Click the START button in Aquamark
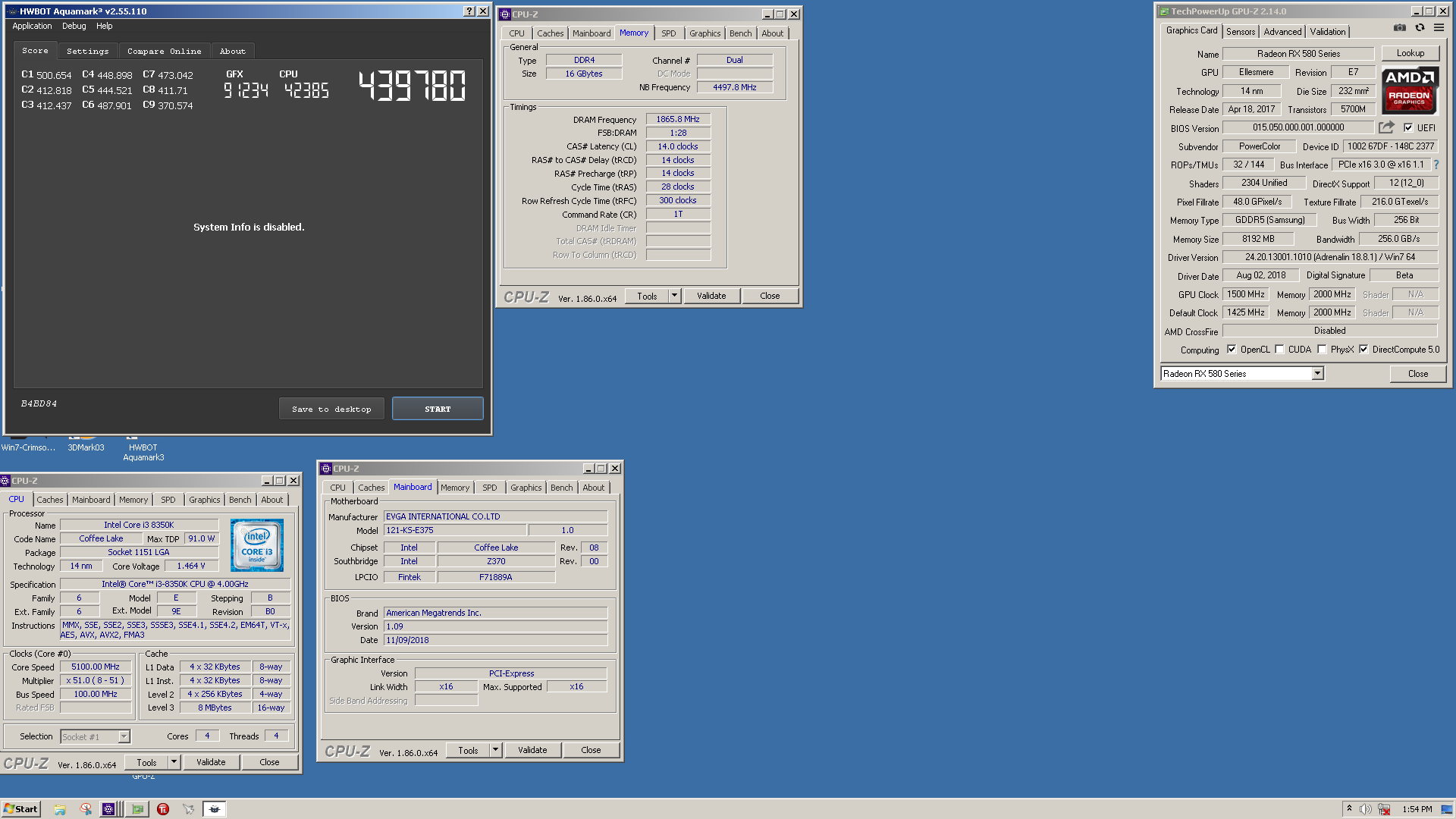Viewport: 1456px width, 819px height. point(438,409)
